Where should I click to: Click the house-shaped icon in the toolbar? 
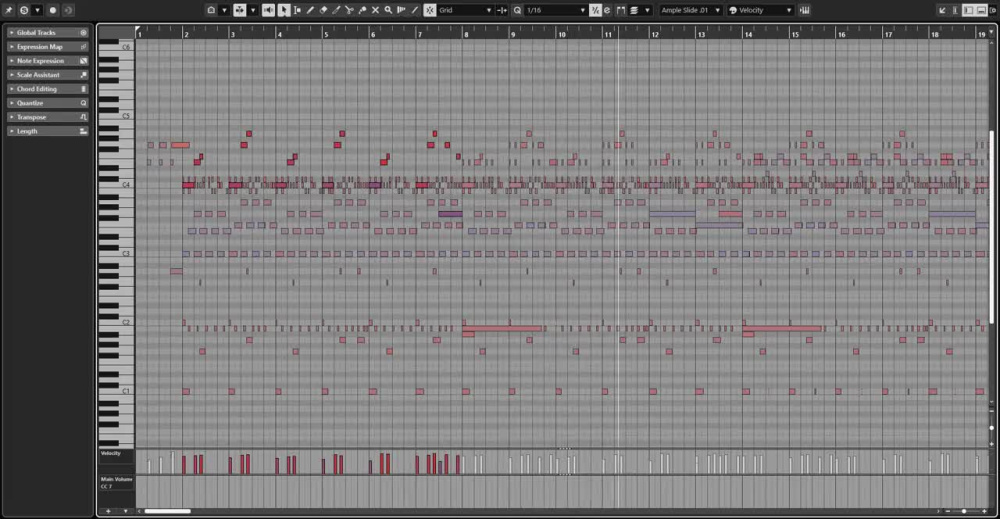[211, 10]
